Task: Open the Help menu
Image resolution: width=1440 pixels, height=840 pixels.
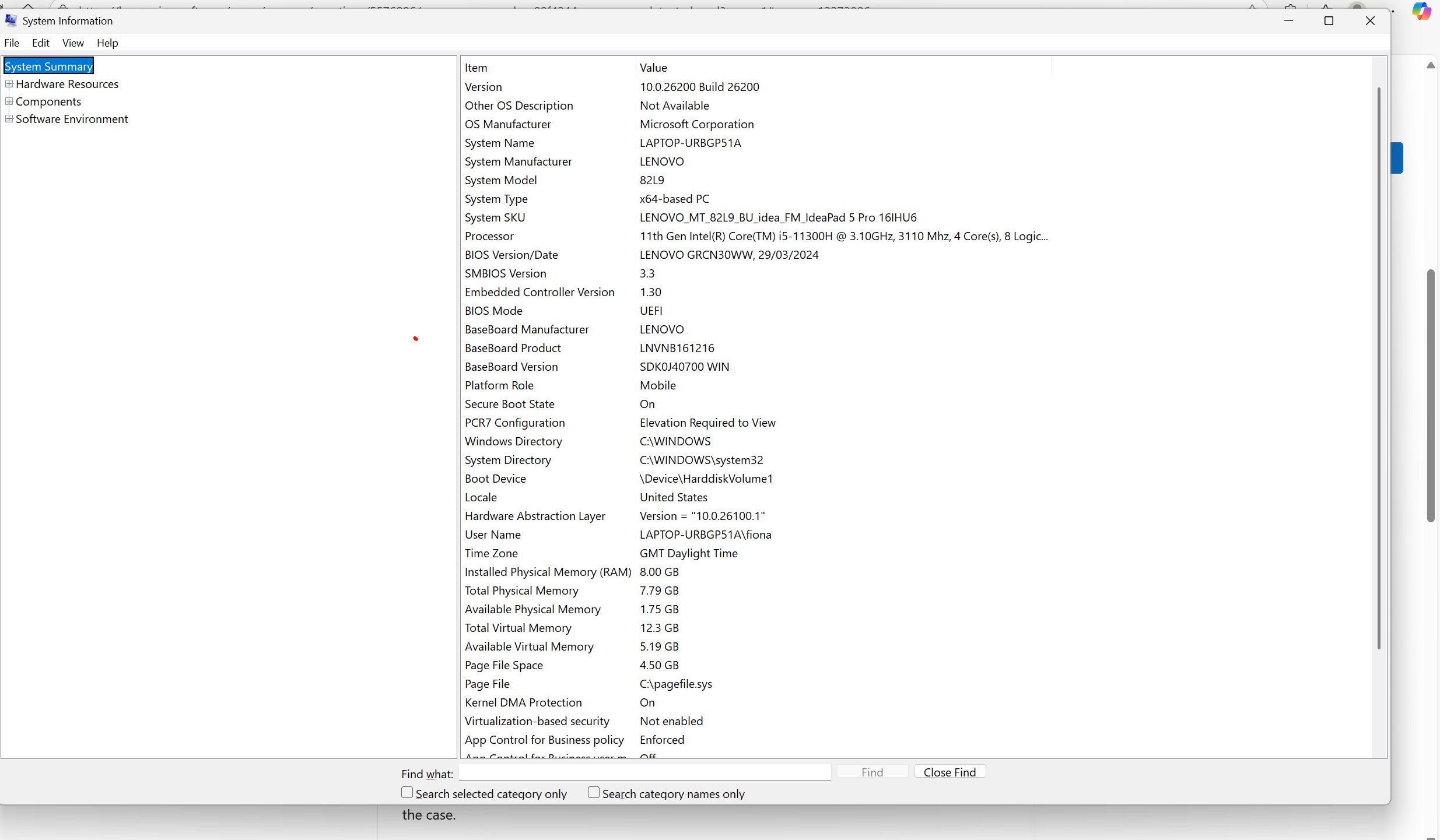Action: [107, 43]
